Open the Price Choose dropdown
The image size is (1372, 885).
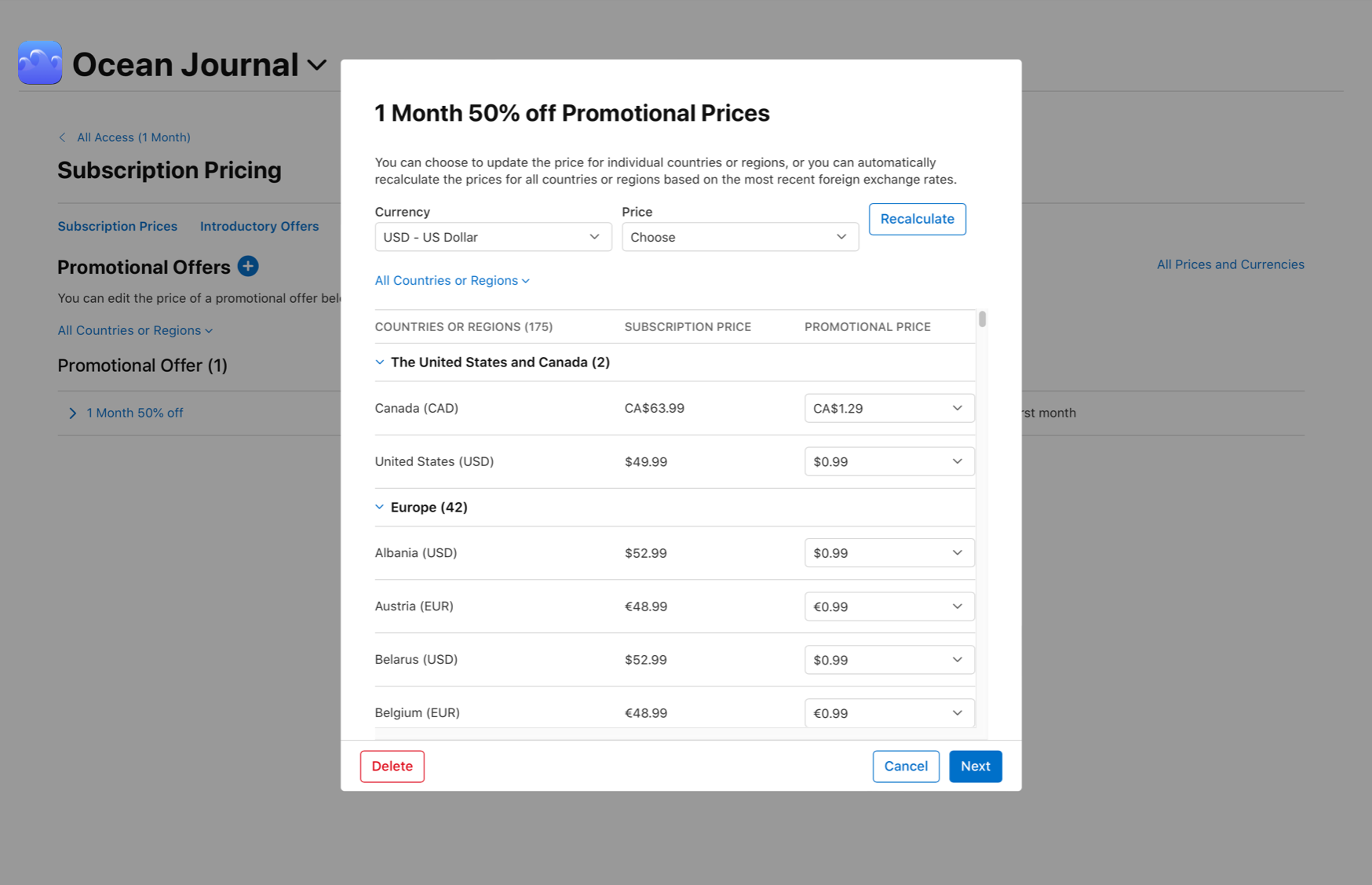[x=740, y=236]
